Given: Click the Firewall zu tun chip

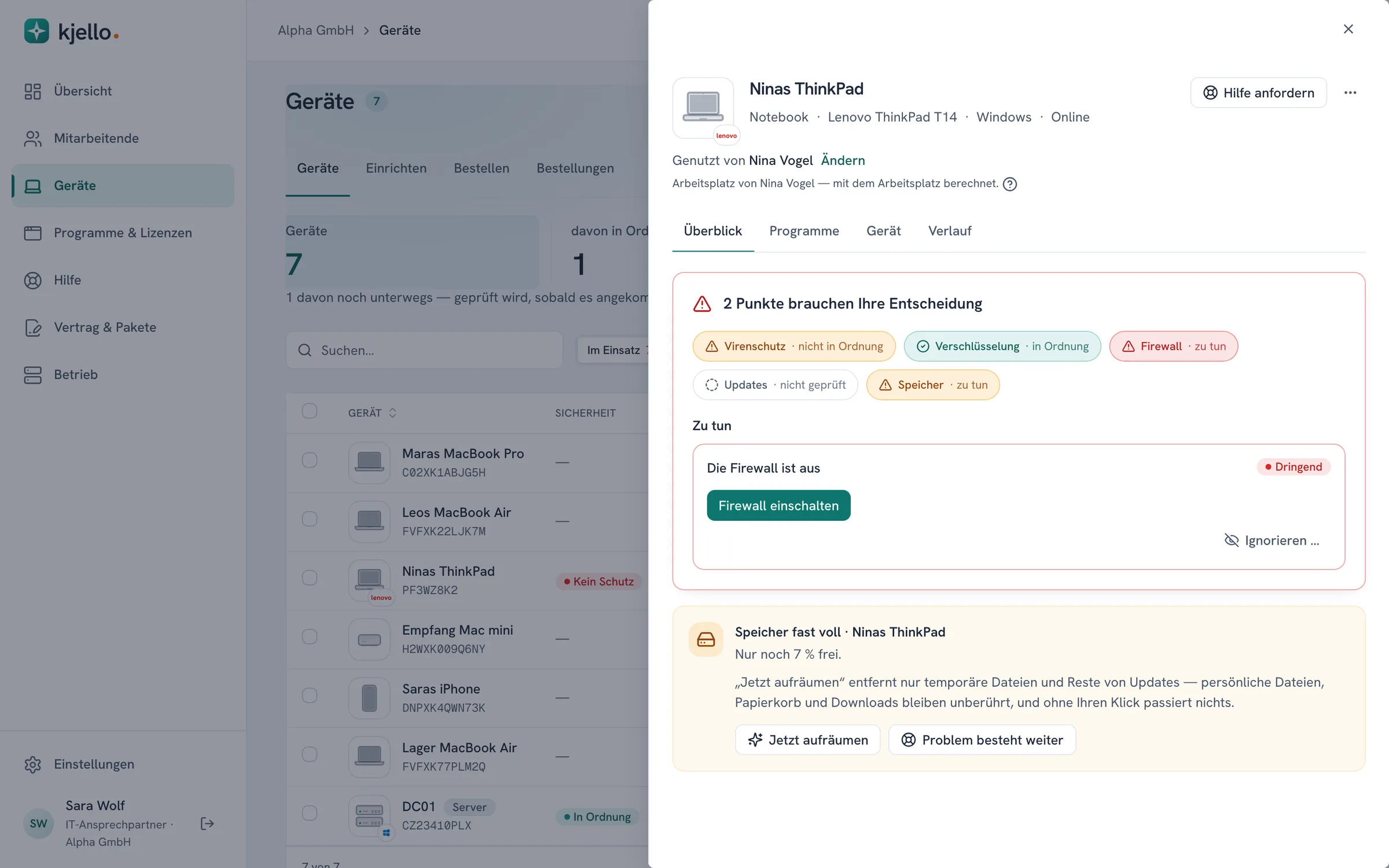Looking at the screenshot, I should coord(1173,346).
